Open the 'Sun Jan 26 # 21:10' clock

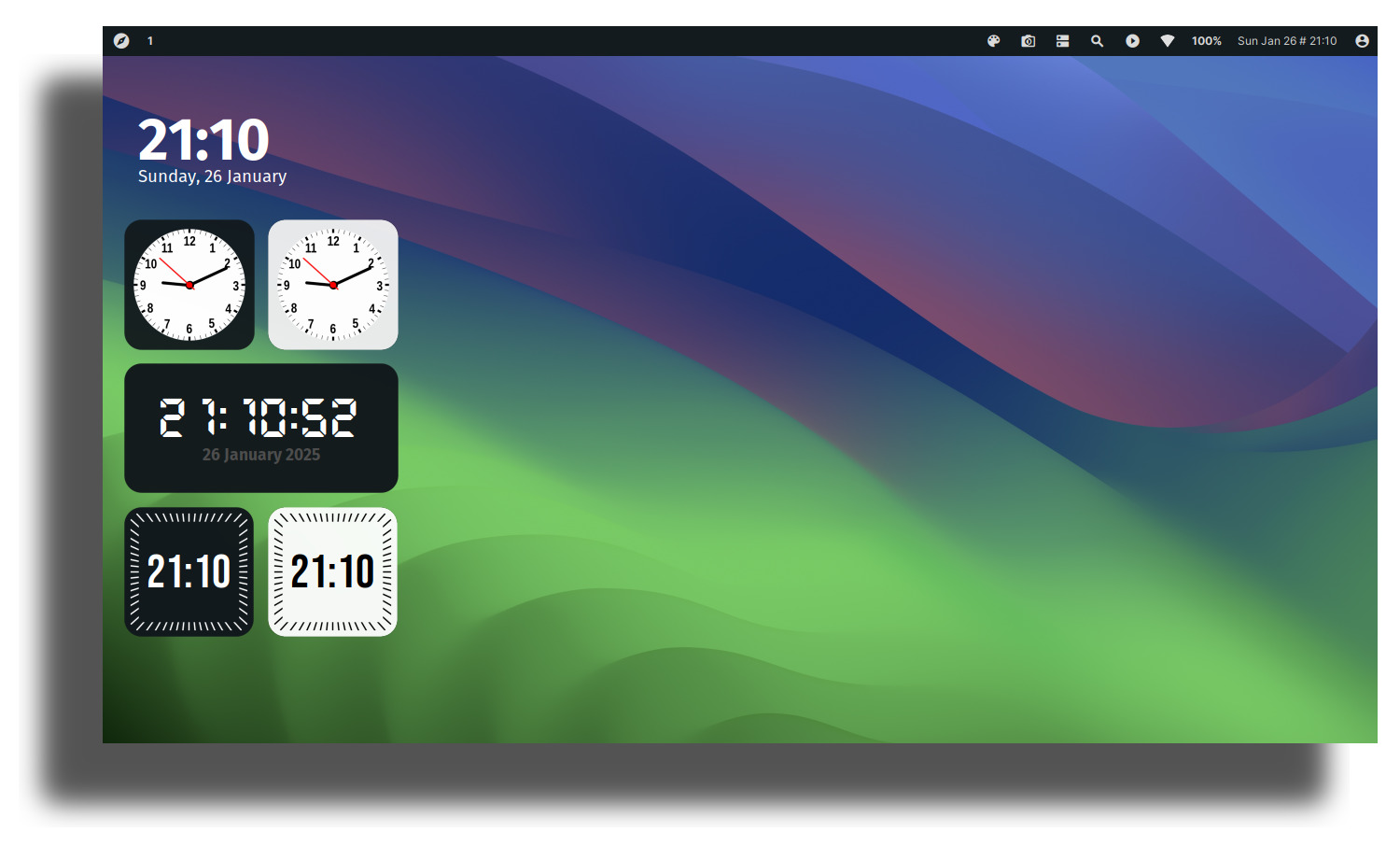coord(1287,41)
